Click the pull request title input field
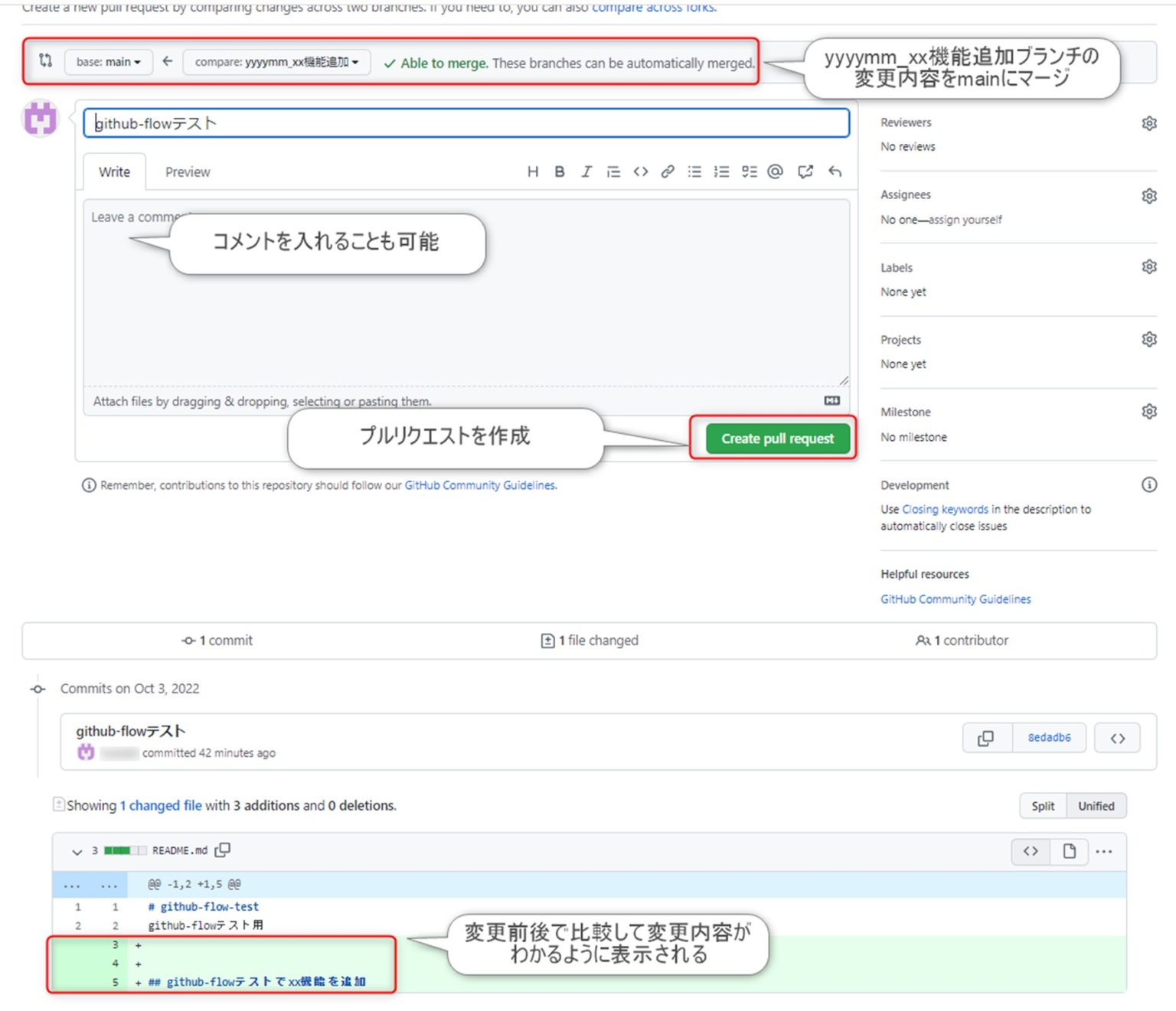Image resolution: width=1176 pixels, height=1011 pixels. 467,122
